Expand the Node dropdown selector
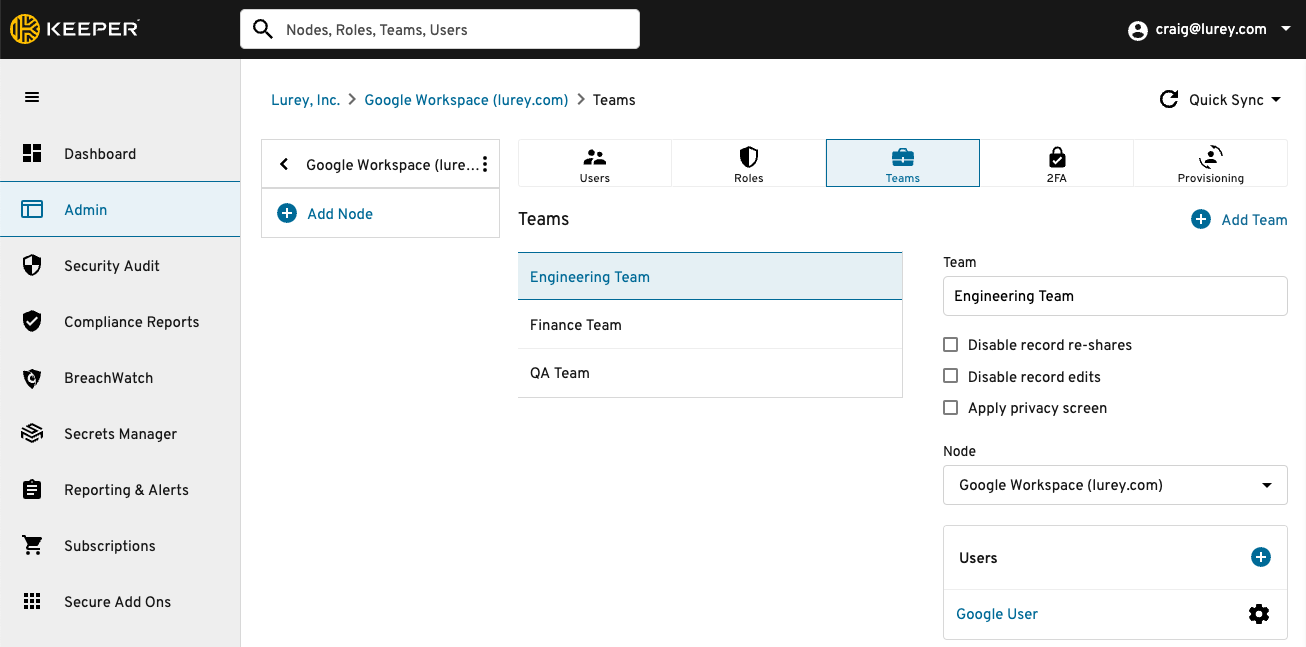 (1114, 485)
